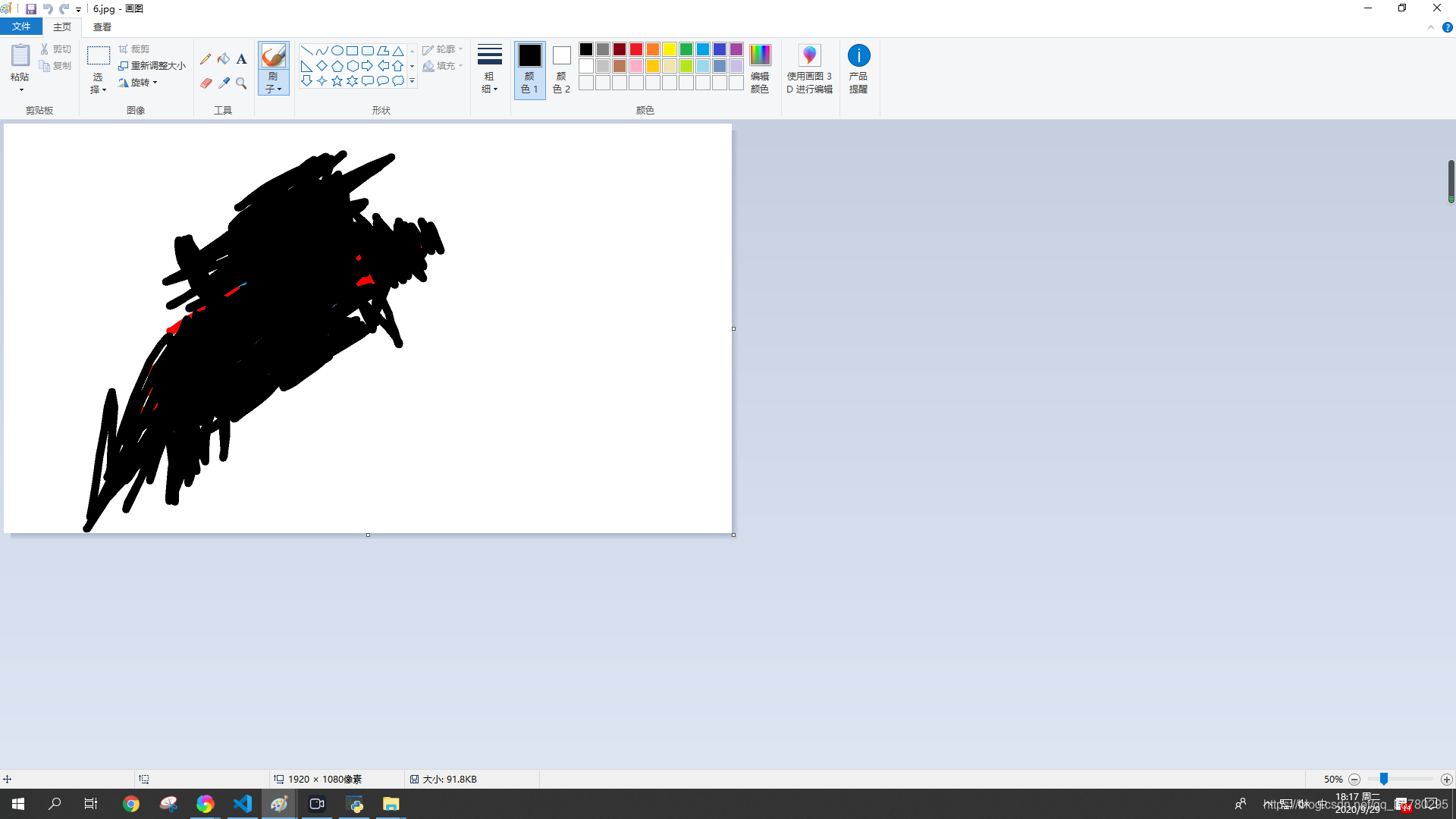The width and height of the screenshot is (1456, 819).
Task: Open the line thickness Size dropdown
Action: pyautogui.click(x=490, y=68)
